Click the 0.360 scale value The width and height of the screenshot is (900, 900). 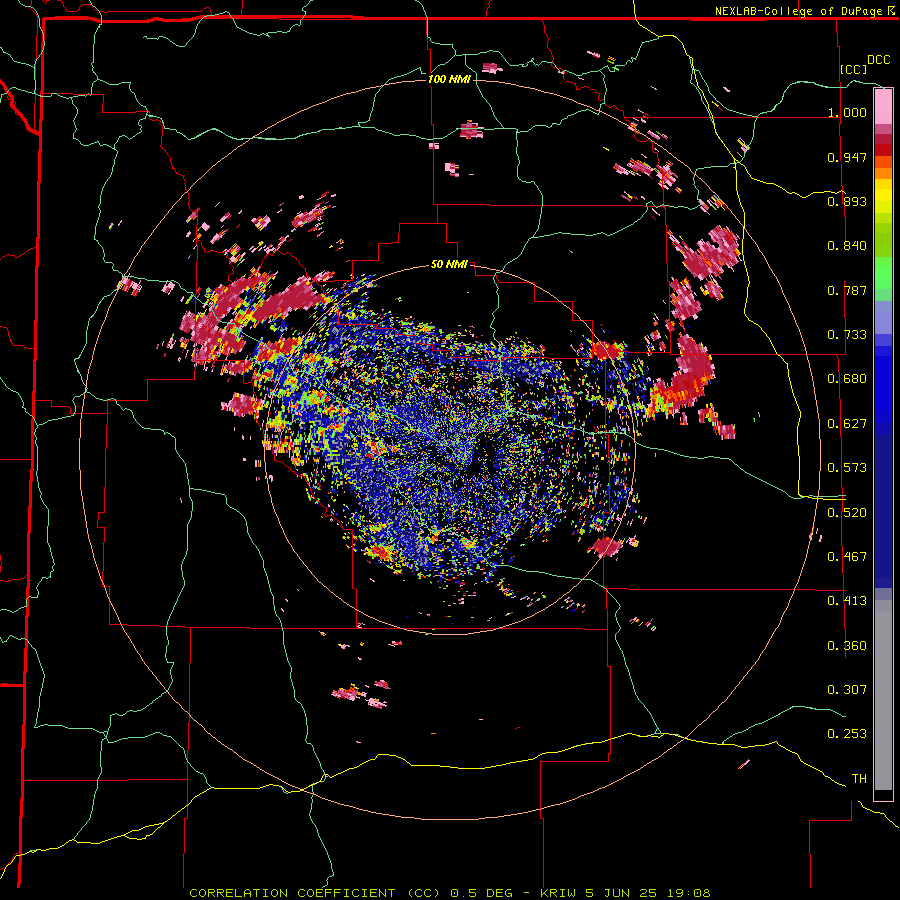[x=847, y=645]
